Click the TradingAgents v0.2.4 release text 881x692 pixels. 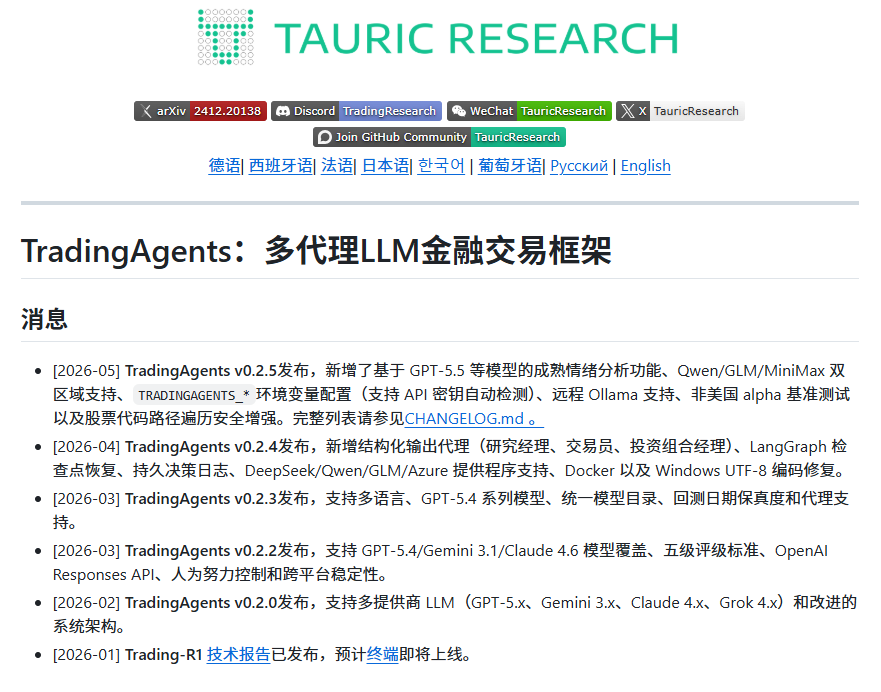click(201, 447)
